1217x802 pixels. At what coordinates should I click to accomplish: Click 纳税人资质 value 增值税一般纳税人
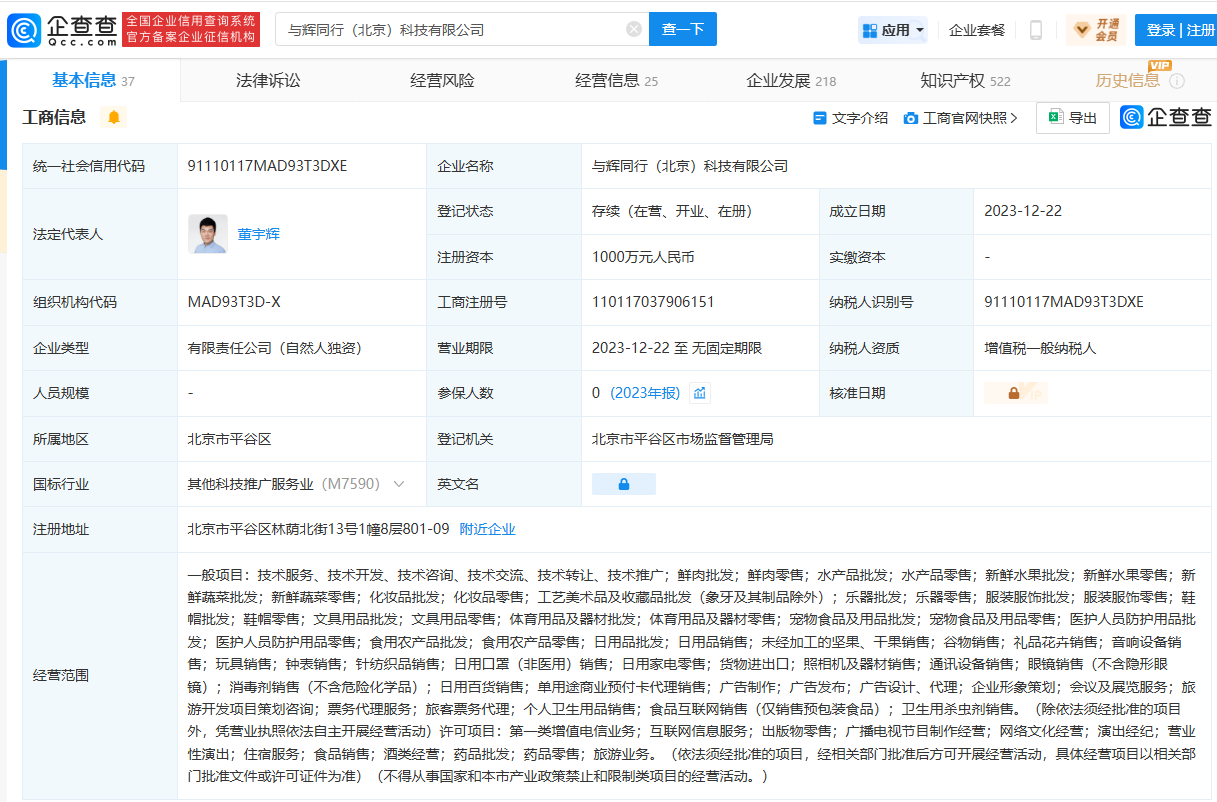1040,348
